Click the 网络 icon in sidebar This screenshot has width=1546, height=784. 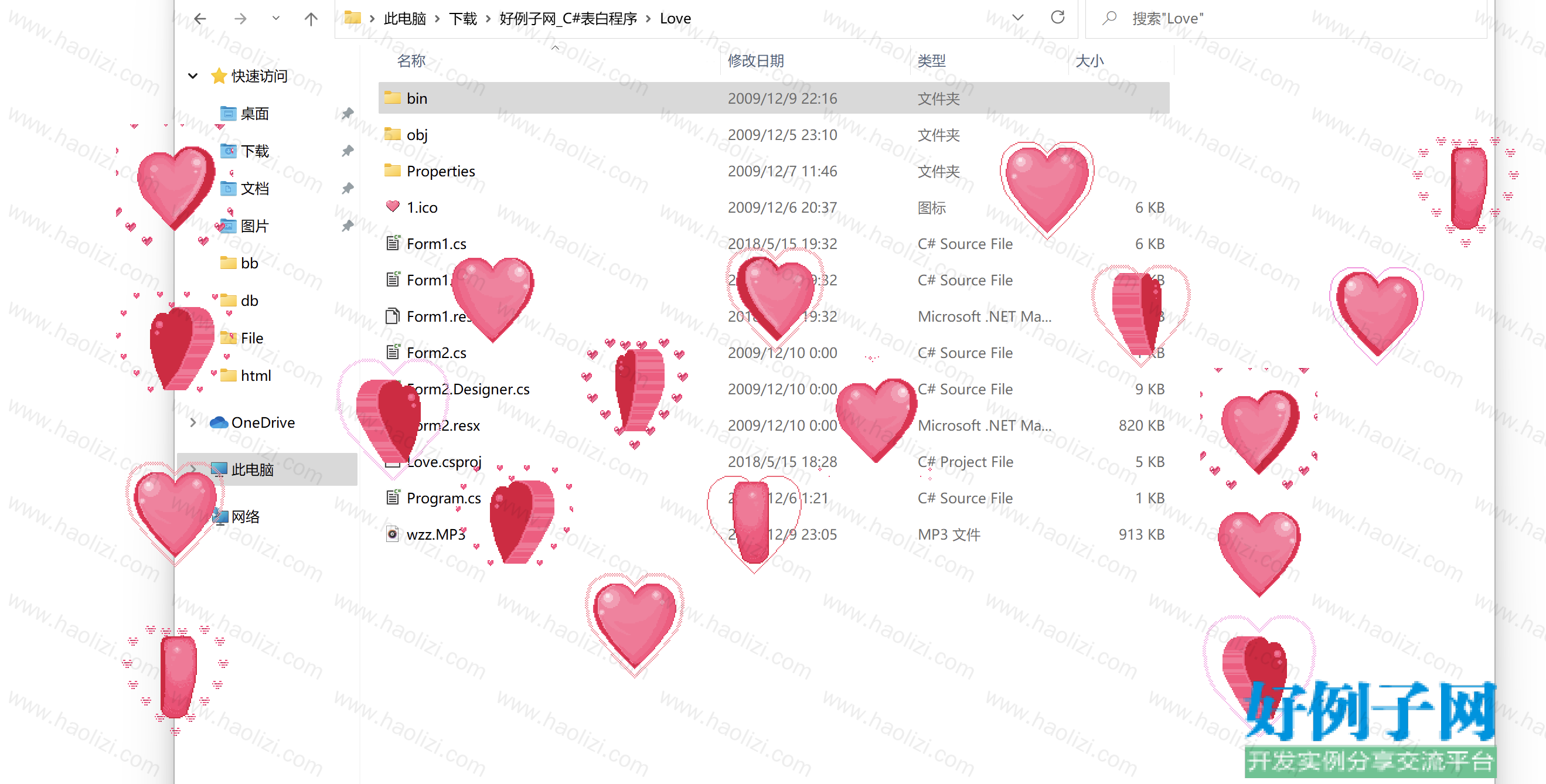pos(220,516)
